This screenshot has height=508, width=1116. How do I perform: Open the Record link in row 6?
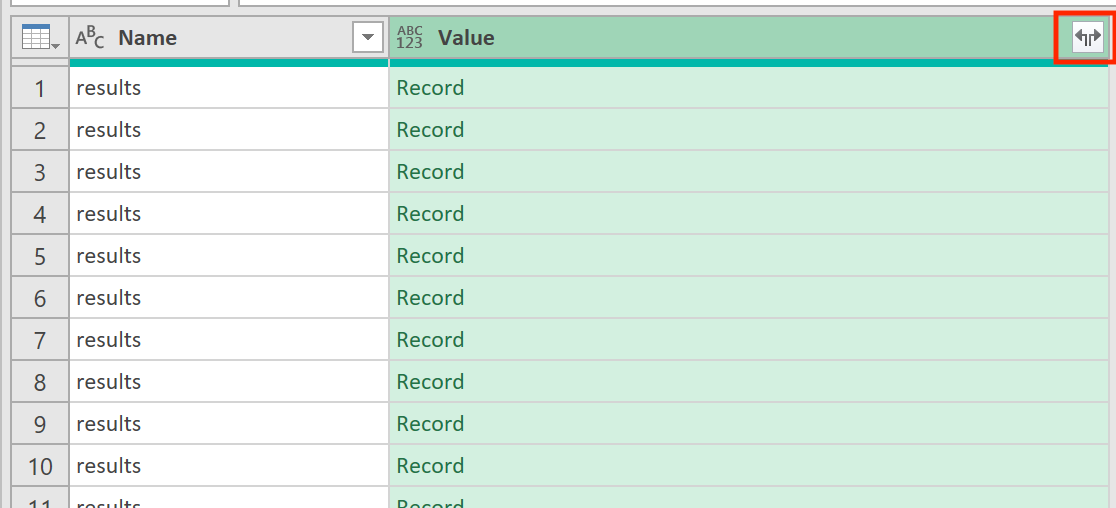[430, 298]
